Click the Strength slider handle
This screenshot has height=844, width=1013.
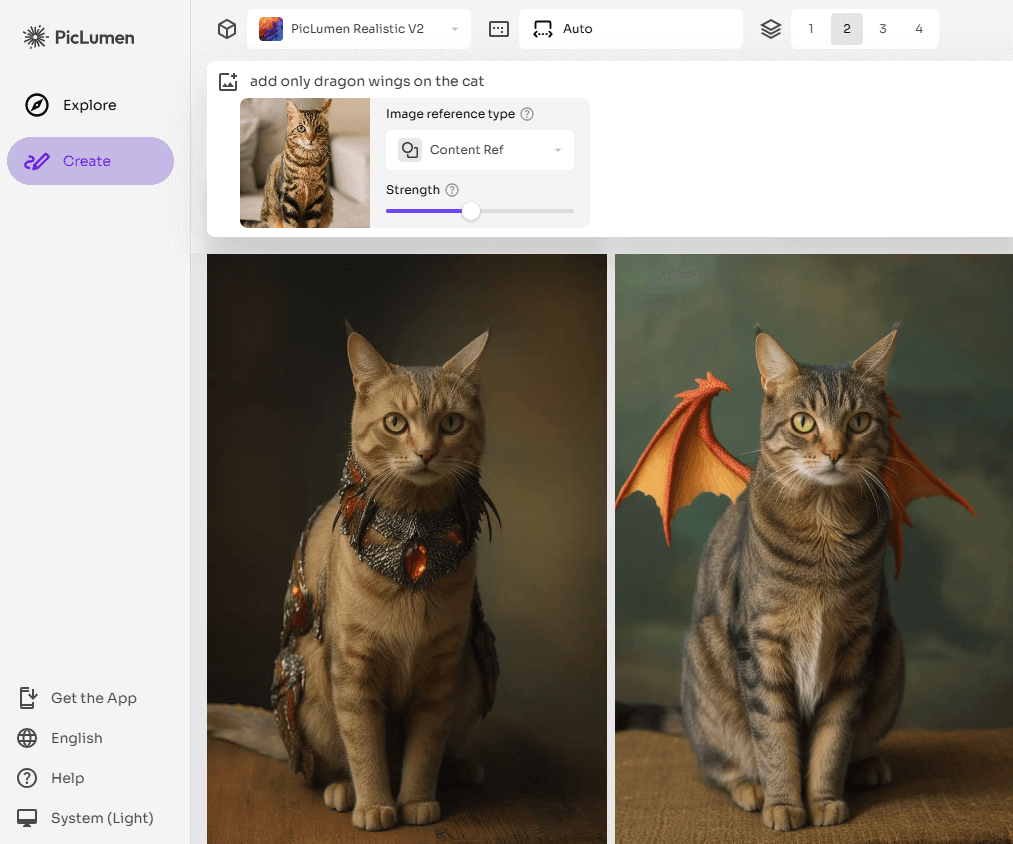tap(471, 211)
